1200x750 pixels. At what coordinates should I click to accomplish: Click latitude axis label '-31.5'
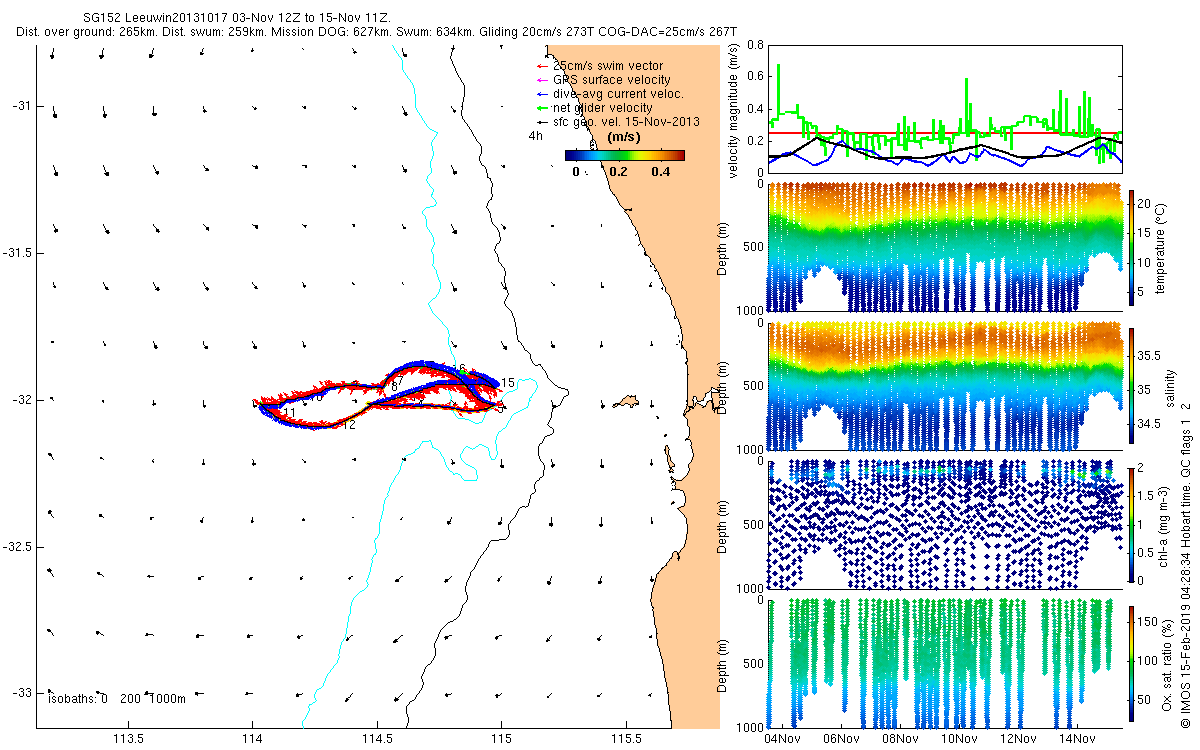click(17, 253)
